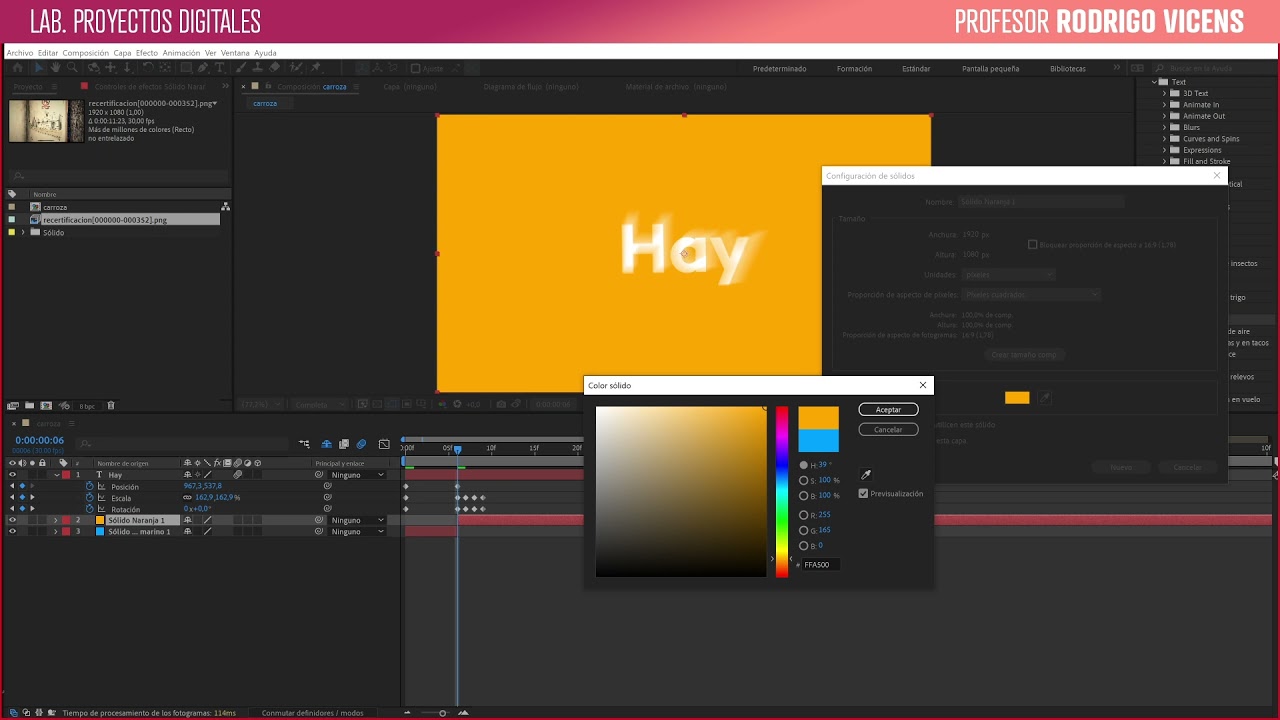Open the Archivo menu

pyautogui.click(x=20, y=53)
